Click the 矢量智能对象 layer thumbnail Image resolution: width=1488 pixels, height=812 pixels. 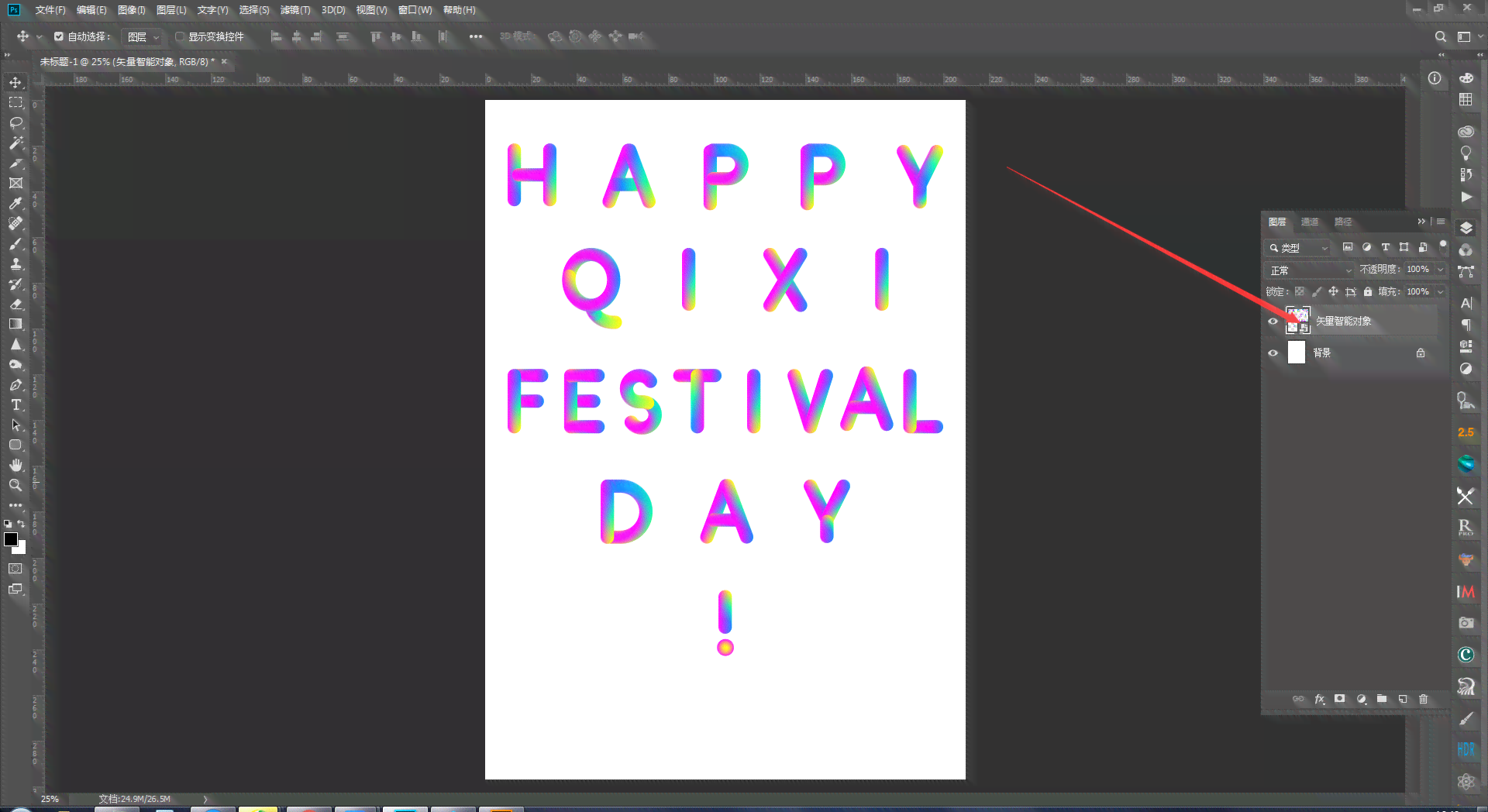(x=1297, y=321)
